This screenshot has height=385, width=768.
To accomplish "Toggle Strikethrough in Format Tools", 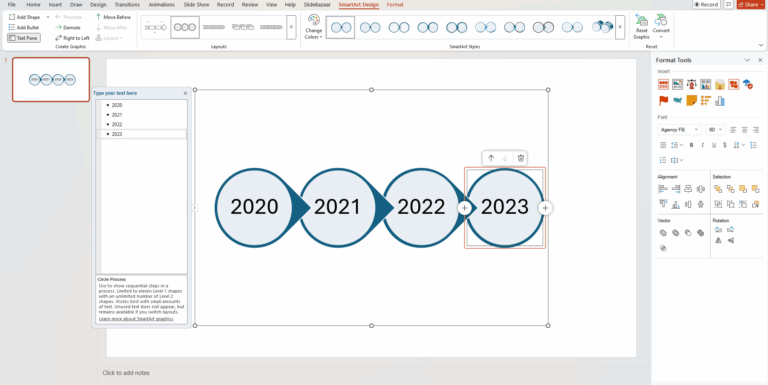I will pyautogui.click(x=725, y=145).
